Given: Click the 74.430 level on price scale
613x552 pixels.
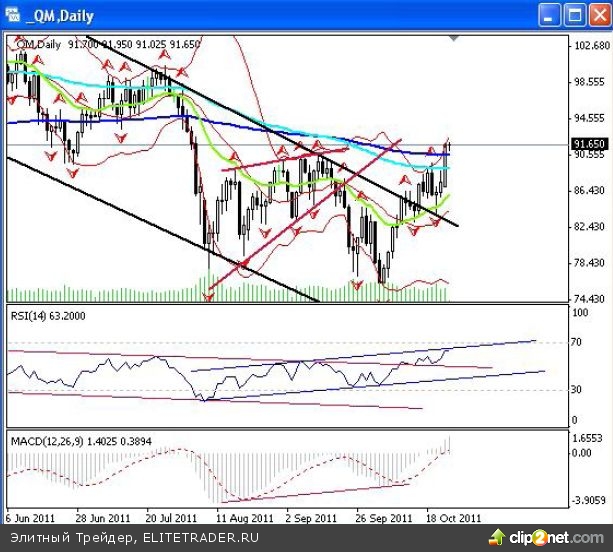Looking at the screenshot, I should 589,299.
